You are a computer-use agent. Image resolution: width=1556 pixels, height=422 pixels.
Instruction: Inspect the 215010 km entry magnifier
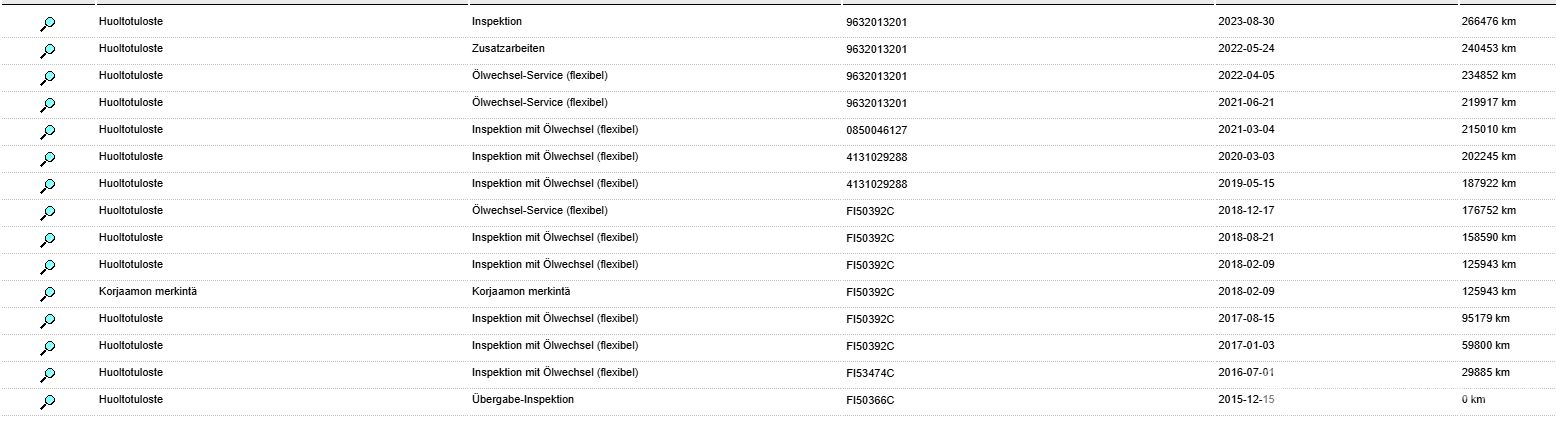[48, 132]
